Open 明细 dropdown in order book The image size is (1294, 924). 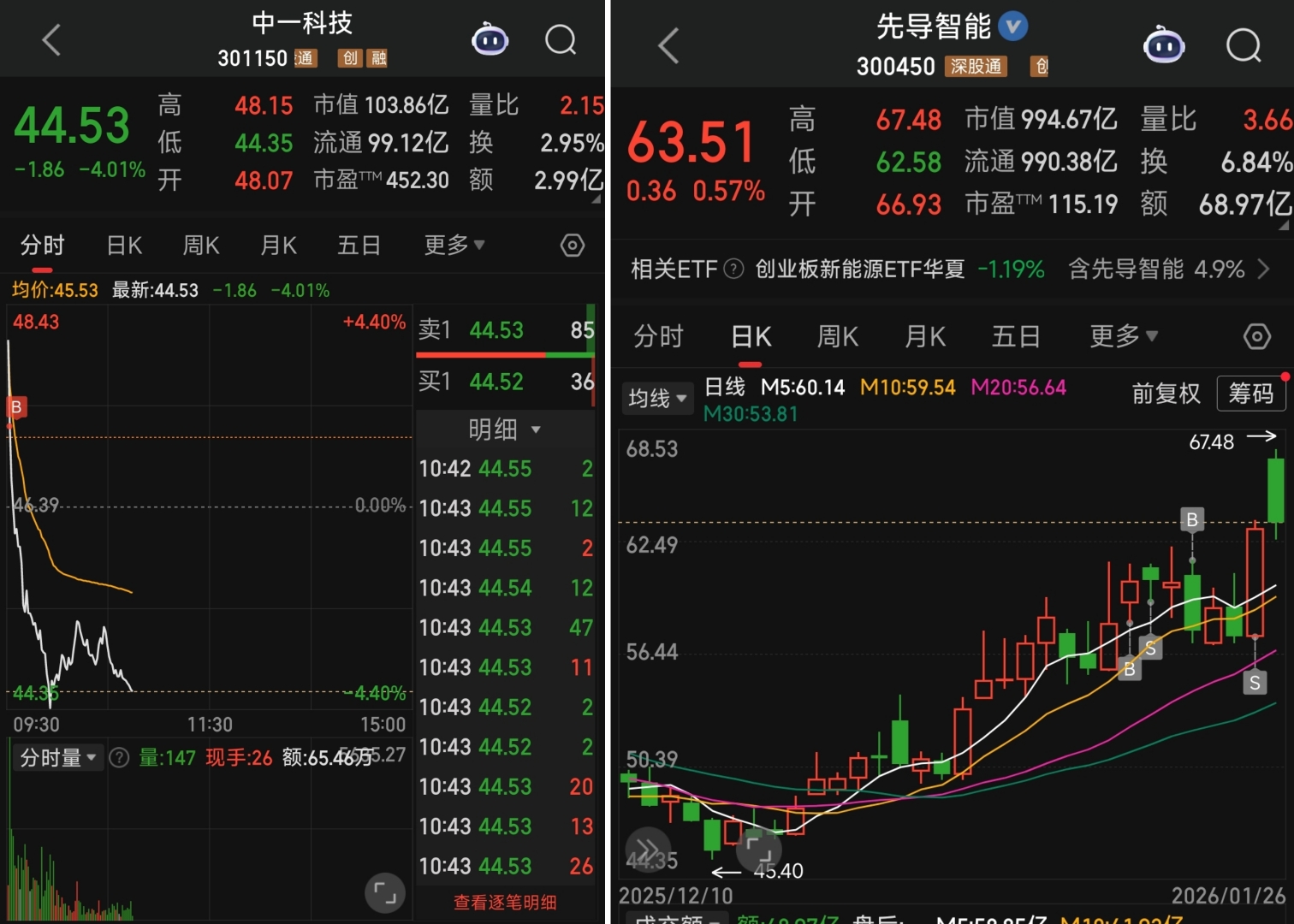(x=505, y=429)
